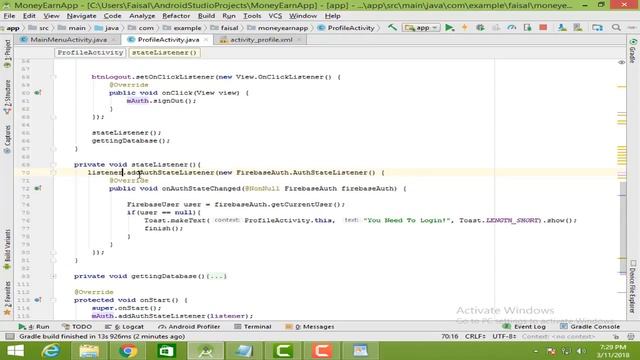Collapse the btnLogout.setOnClickListener fold marker

[x=53, y=77]
